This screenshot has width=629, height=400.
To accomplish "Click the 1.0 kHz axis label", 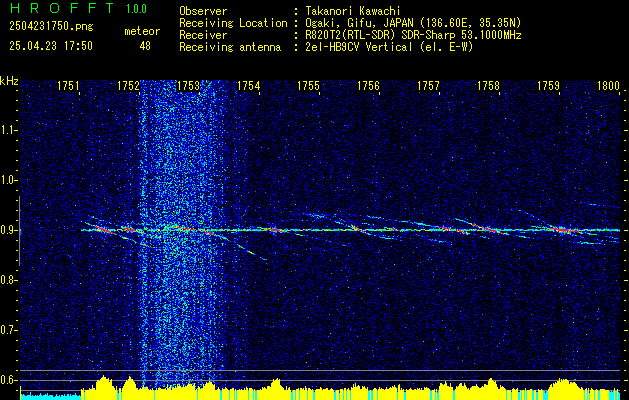I will (9, 180).
